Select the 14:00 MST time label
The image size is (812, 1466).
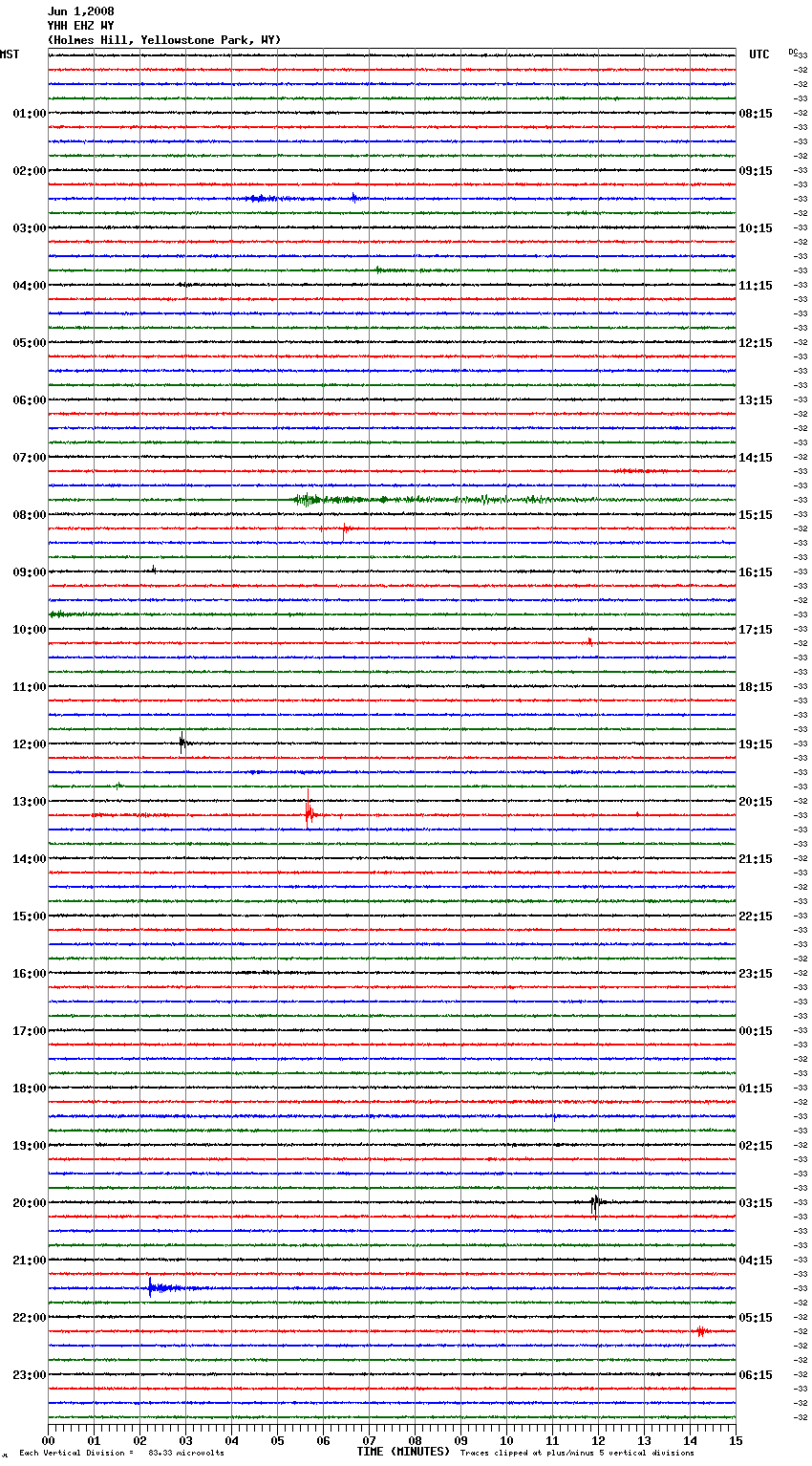click(30, 859)
